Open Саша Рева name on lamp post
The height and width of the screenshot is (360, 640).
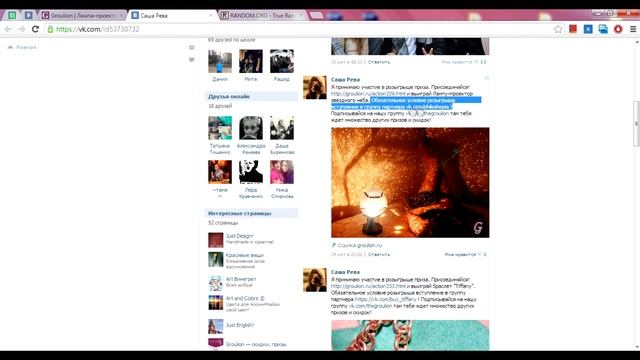pos(345,80)
